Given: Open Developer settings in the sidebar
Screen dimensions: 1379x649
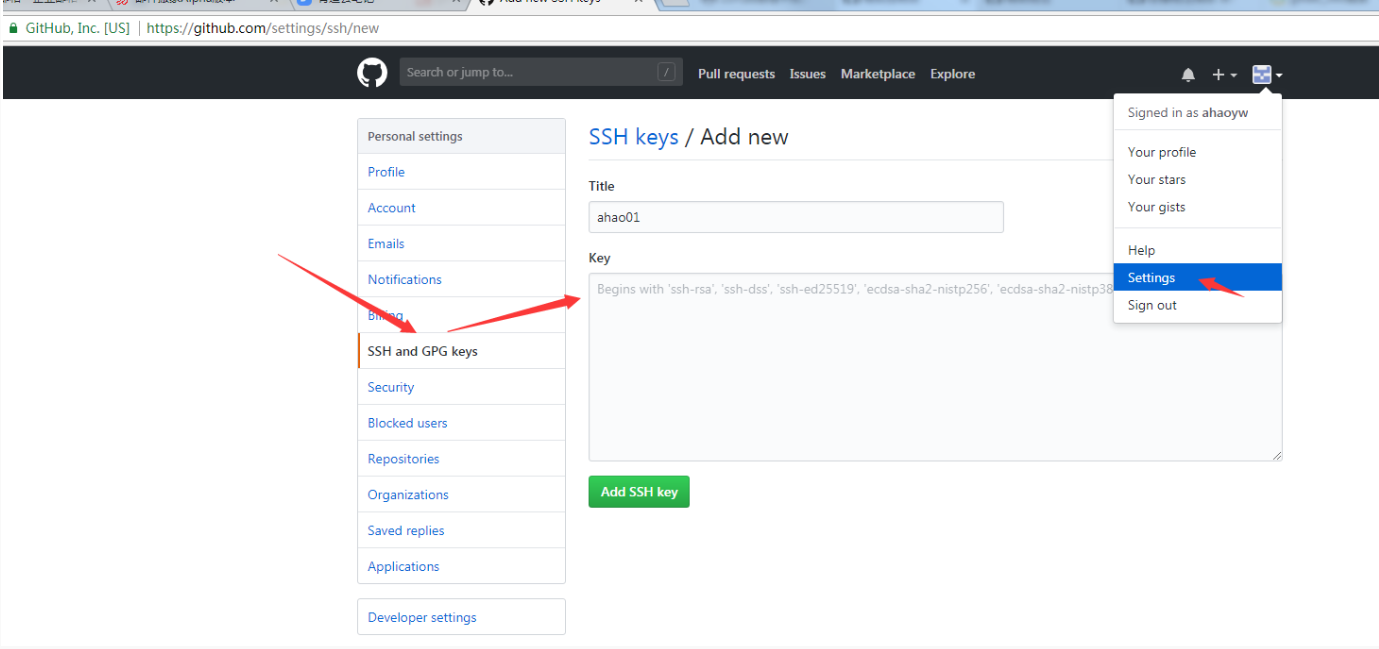Looking at the screenshot, I should coord(422,617).
